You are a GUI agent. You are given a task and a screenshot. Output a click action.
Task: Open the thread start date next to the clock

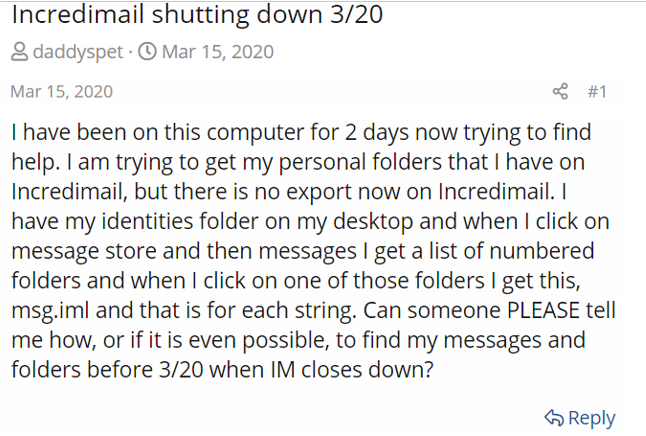218,52
